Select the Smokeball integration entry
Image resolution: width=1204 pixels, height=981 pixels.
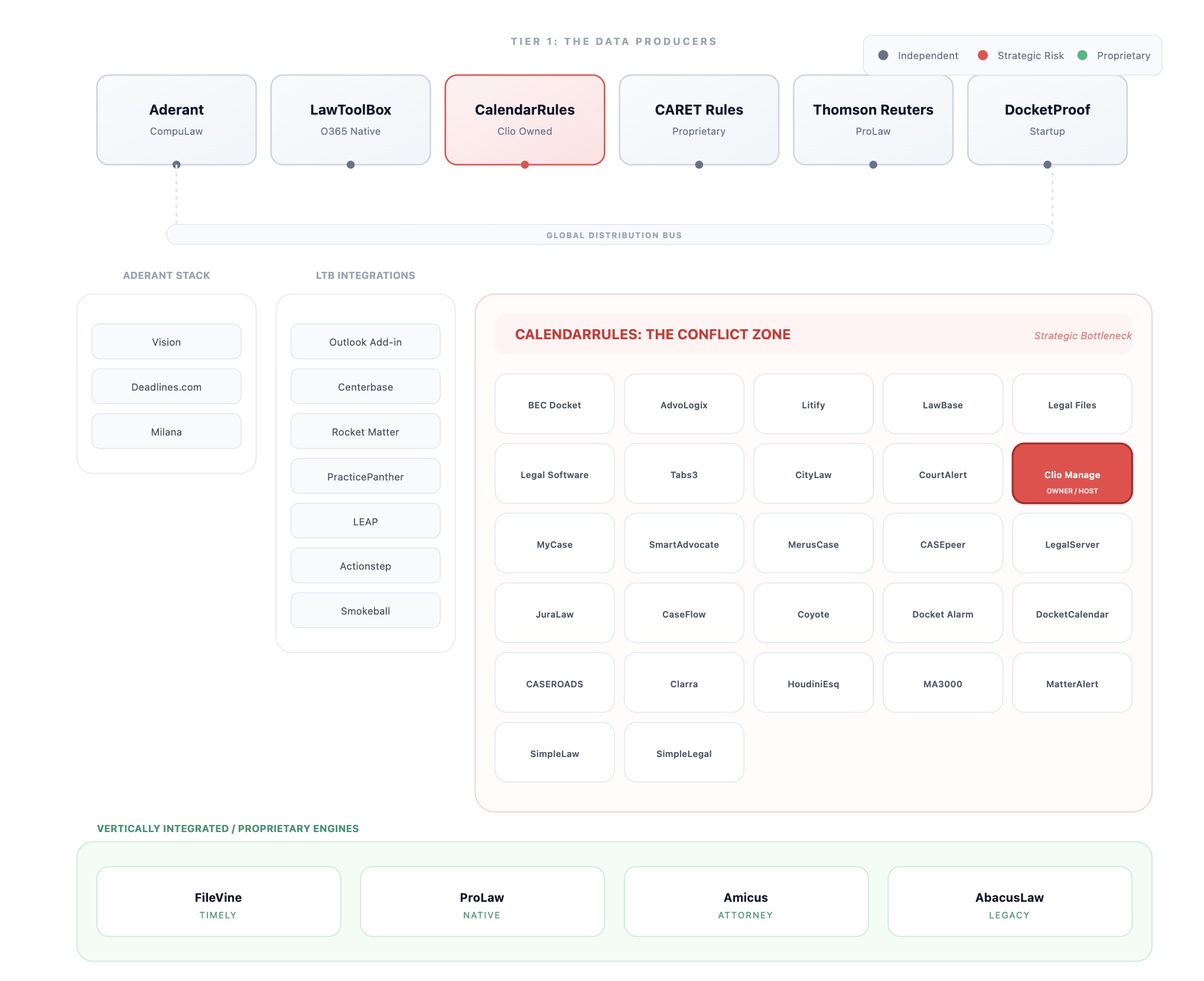[365, 610]
